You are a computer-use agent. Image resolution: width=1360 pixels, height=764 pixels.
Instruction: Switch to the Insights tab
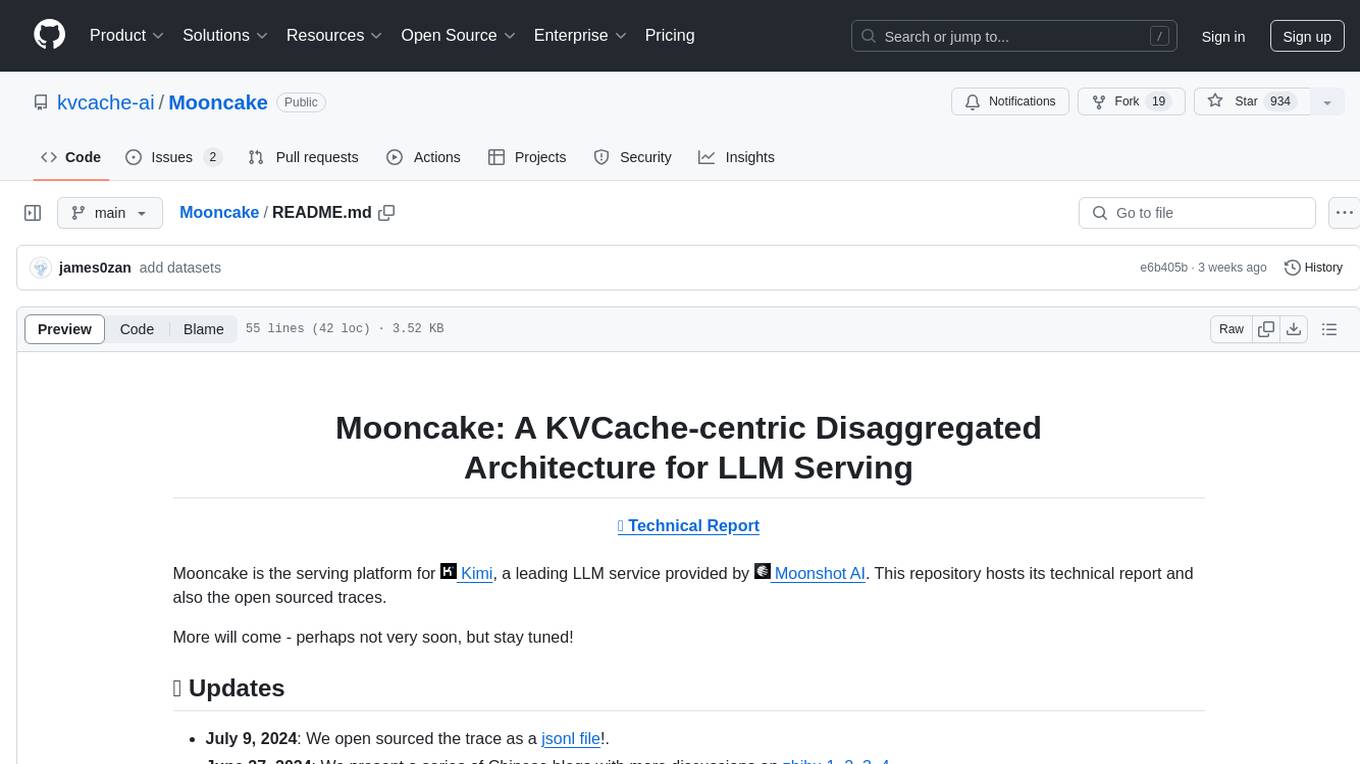(736, 157)
